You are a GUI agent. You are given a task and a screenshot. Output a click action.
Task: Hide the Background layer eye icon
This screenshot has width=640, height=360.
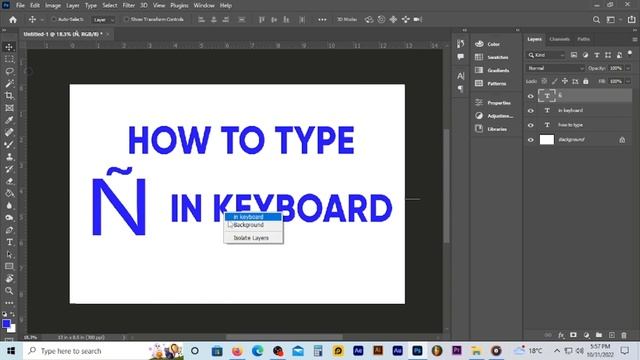[x=531, y=140]
